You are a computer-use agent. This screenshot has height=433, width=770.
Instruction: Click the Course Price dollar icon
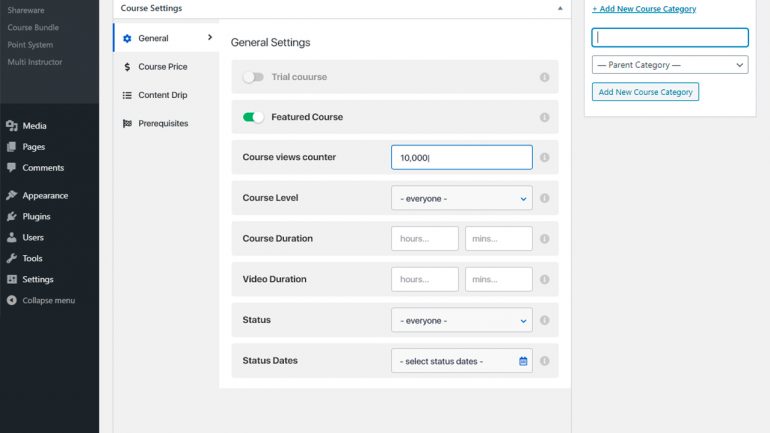pyautogui.click(x=127, y=67)
